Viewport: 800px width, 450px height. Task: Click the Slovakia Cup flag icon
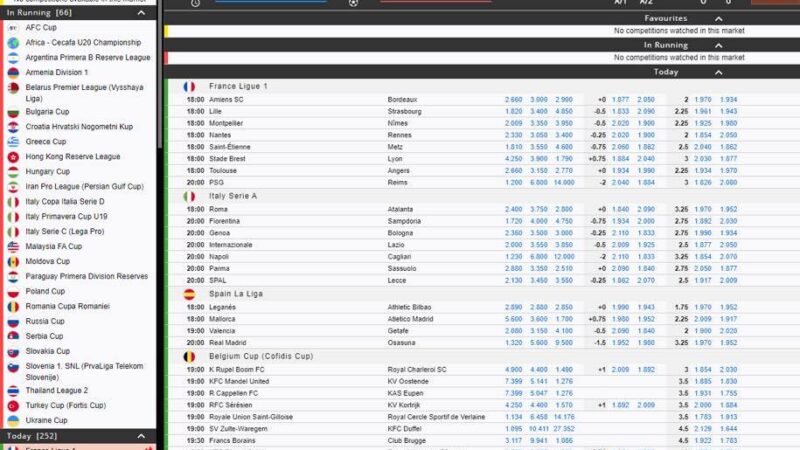coord(13,352)
